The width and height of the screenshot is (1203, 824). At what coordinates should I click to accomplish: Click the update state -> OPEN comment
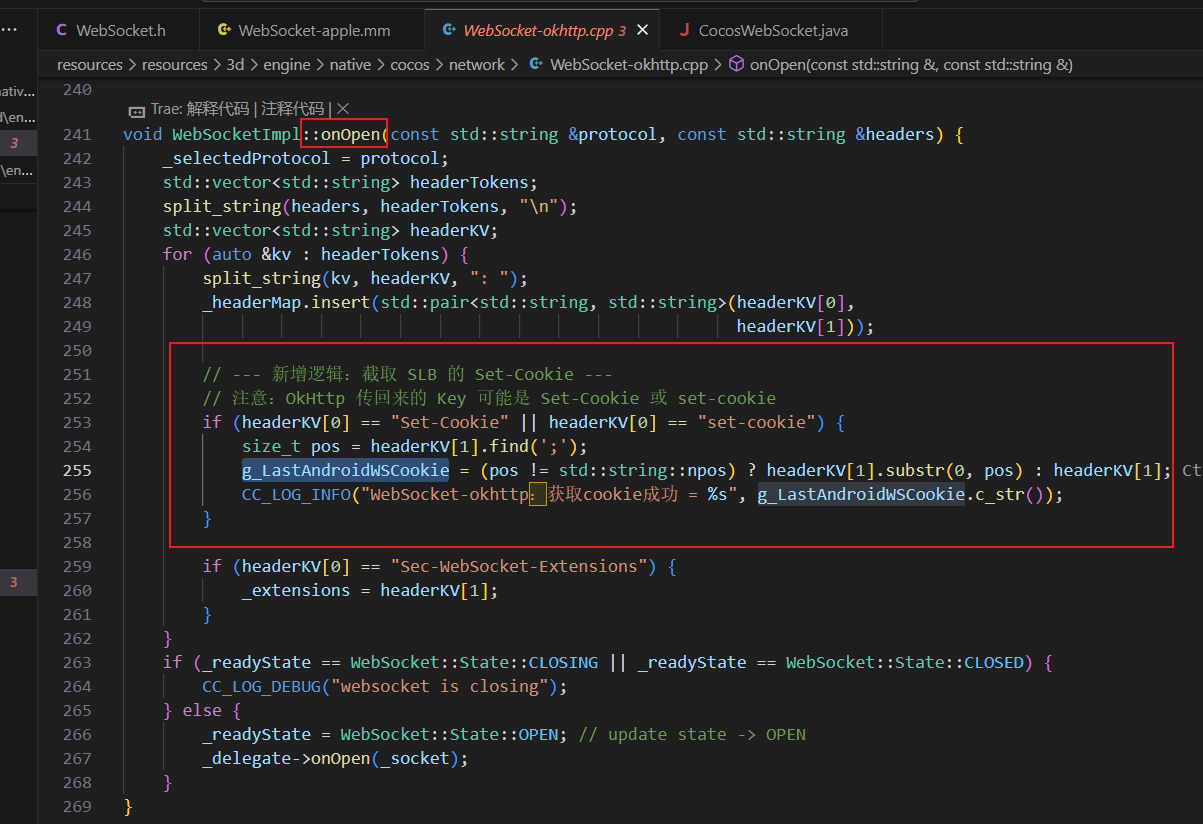pos(692,734)
